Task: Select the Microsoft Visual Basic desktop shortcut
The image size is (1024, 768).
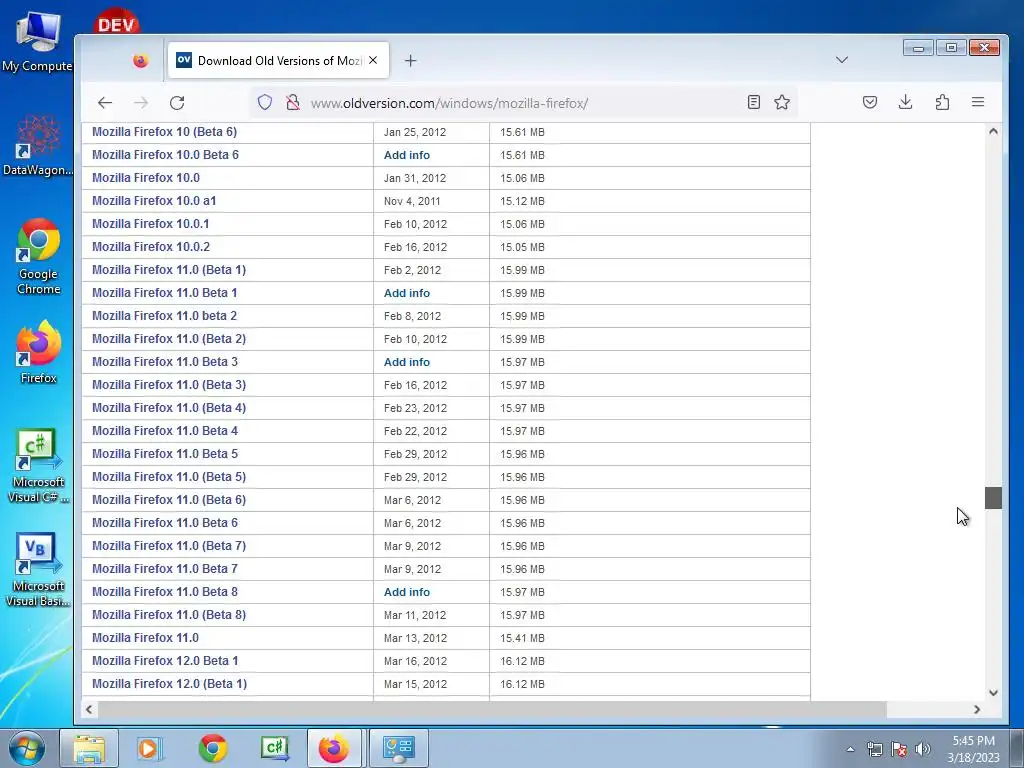Action: click(x=37, y=570)
